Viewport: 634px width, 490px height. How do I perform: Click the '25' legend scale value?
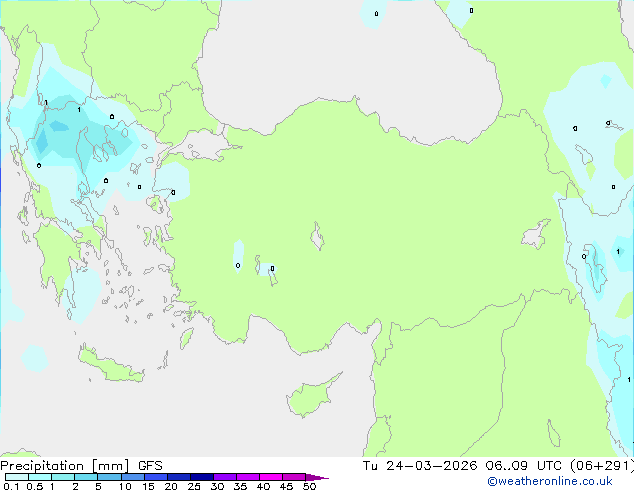(194, 486)
